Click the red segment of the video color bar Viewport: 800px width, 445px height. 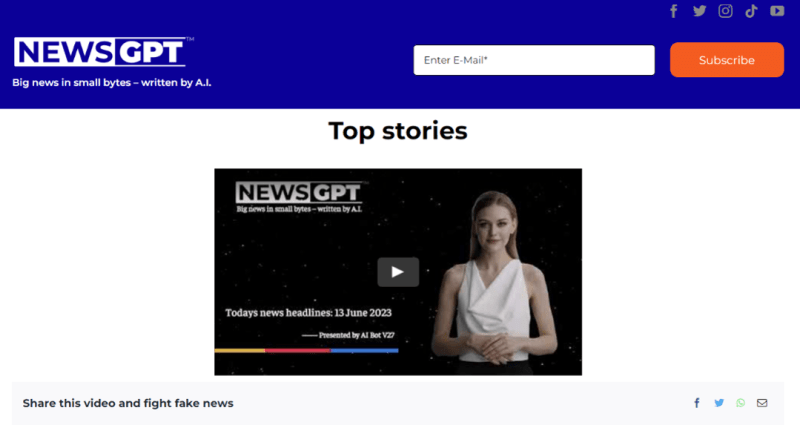pos(297,351)
